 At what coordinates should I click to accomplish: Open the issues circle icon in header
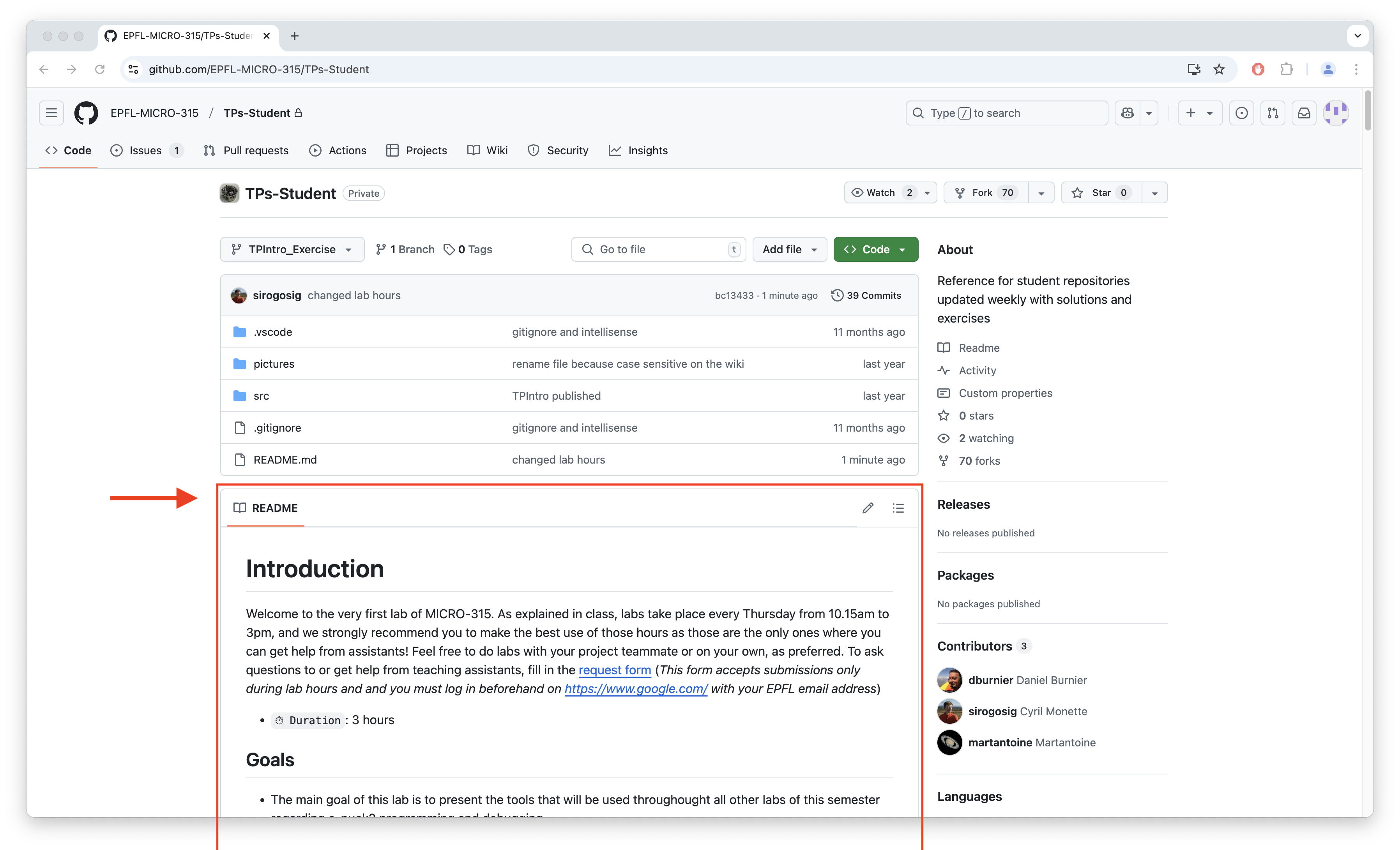coord(1241,113)
